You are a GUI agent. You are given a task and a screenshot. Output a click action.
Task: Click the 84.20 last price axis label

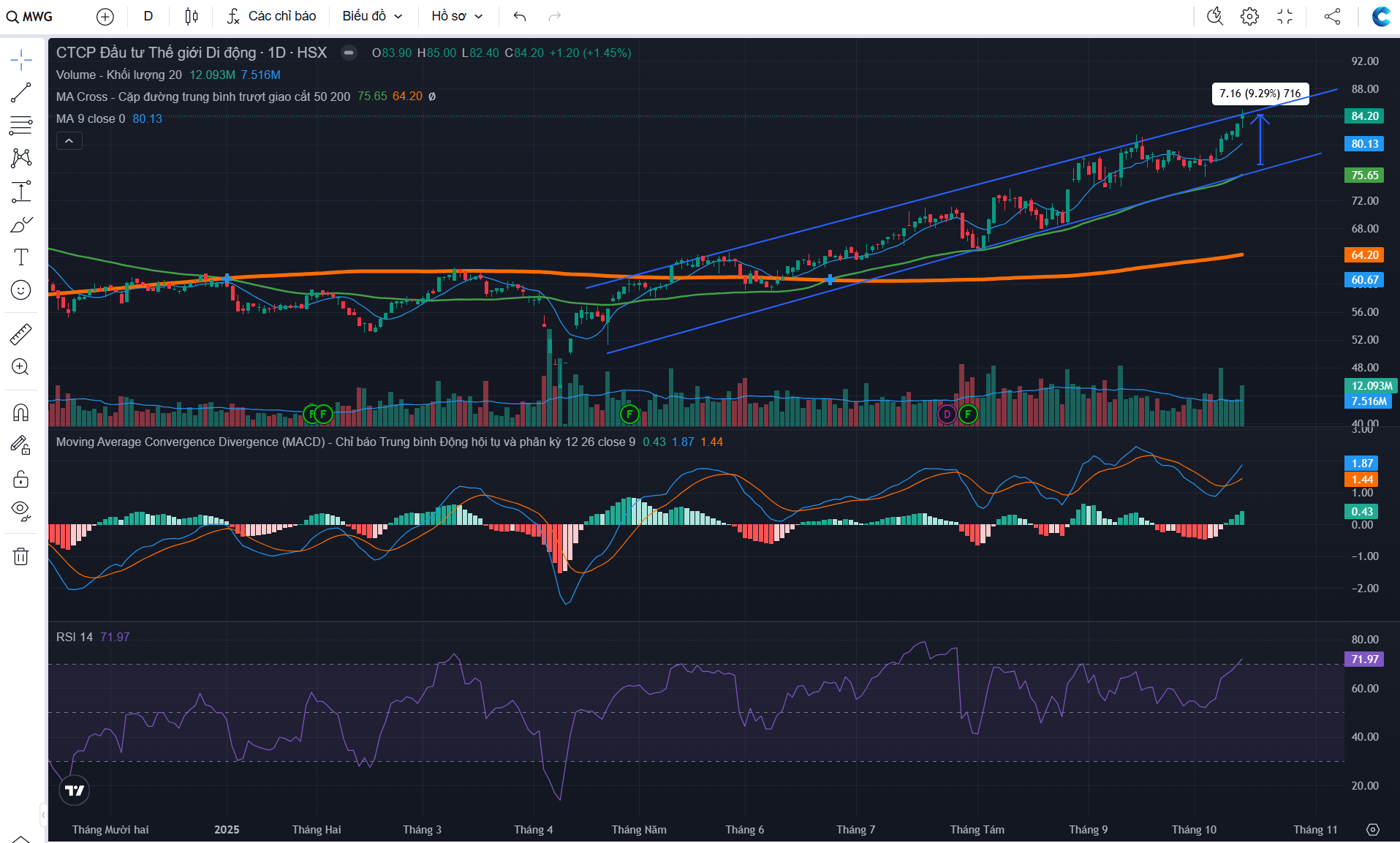coord(1364,116)
